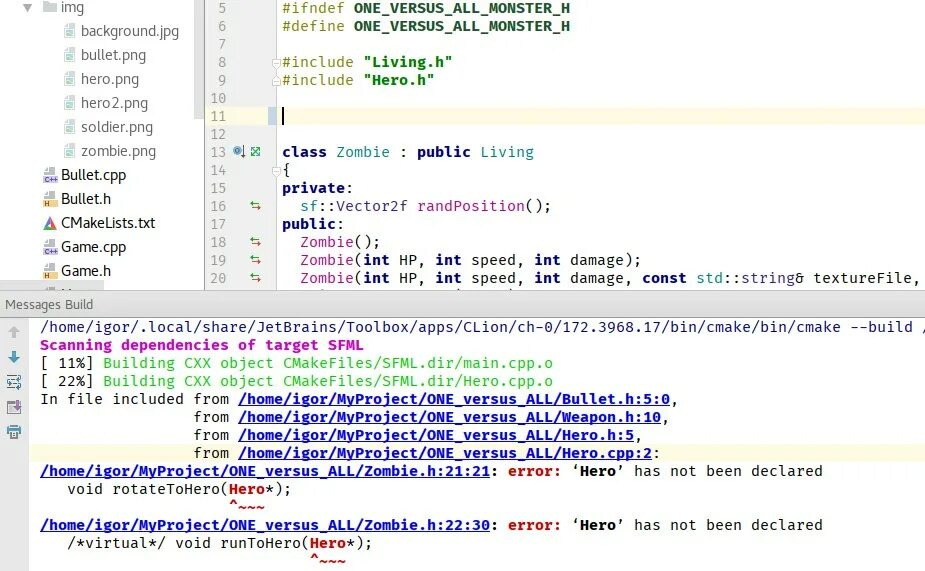
Task: Open the Hero.cpp:2 link
Action: pyautogui.click(x=445, y=454)
